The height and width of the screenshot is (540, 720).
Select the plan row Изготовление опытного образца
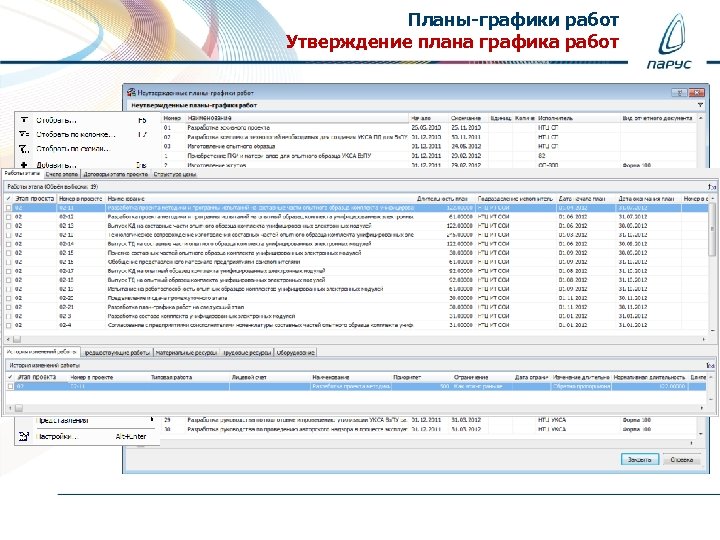[429, 146]
